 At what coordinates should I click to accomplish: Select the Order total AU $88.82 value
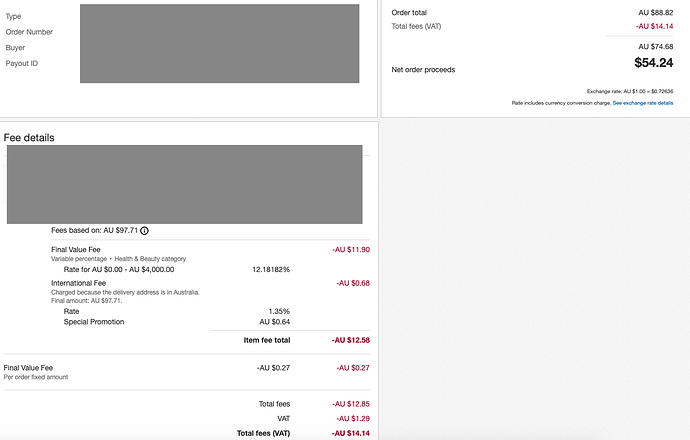tap(656, 13)
